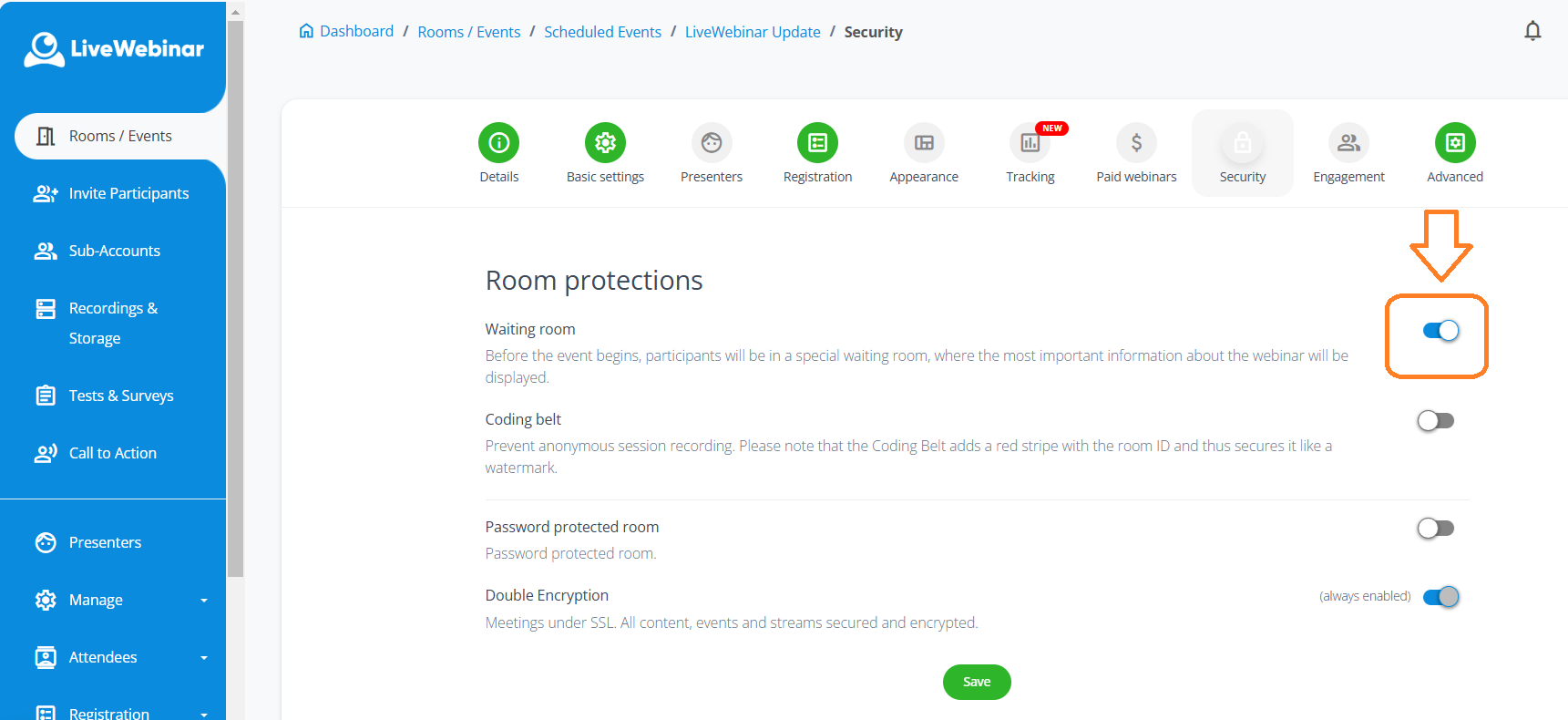Follow the Scheduled Events breadcrumb link

pos(602,32)
